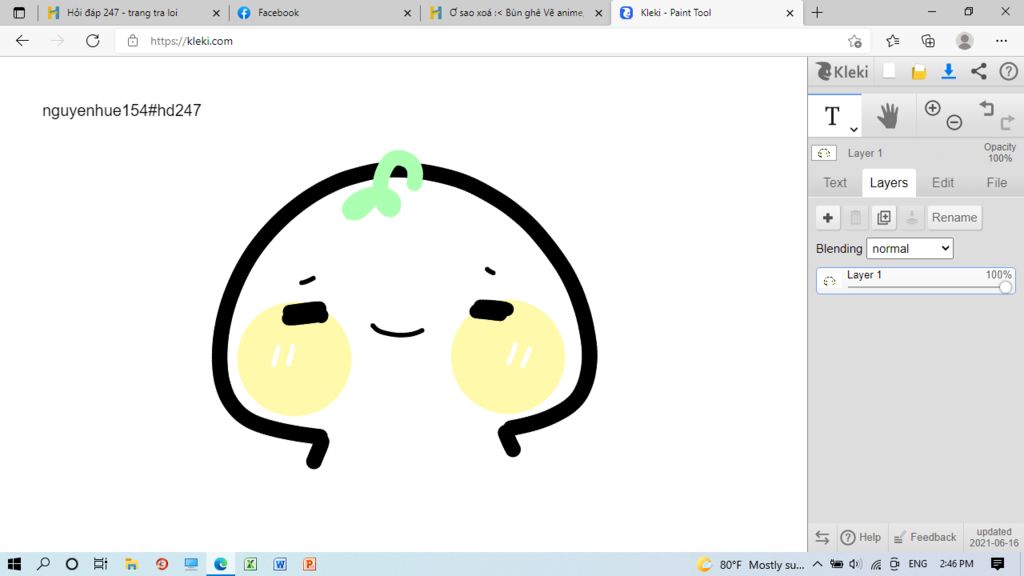The width and height of the screenshot is (1024, 576).
Task: Flip the panel side with arrows icon
Action: [822, 537]
